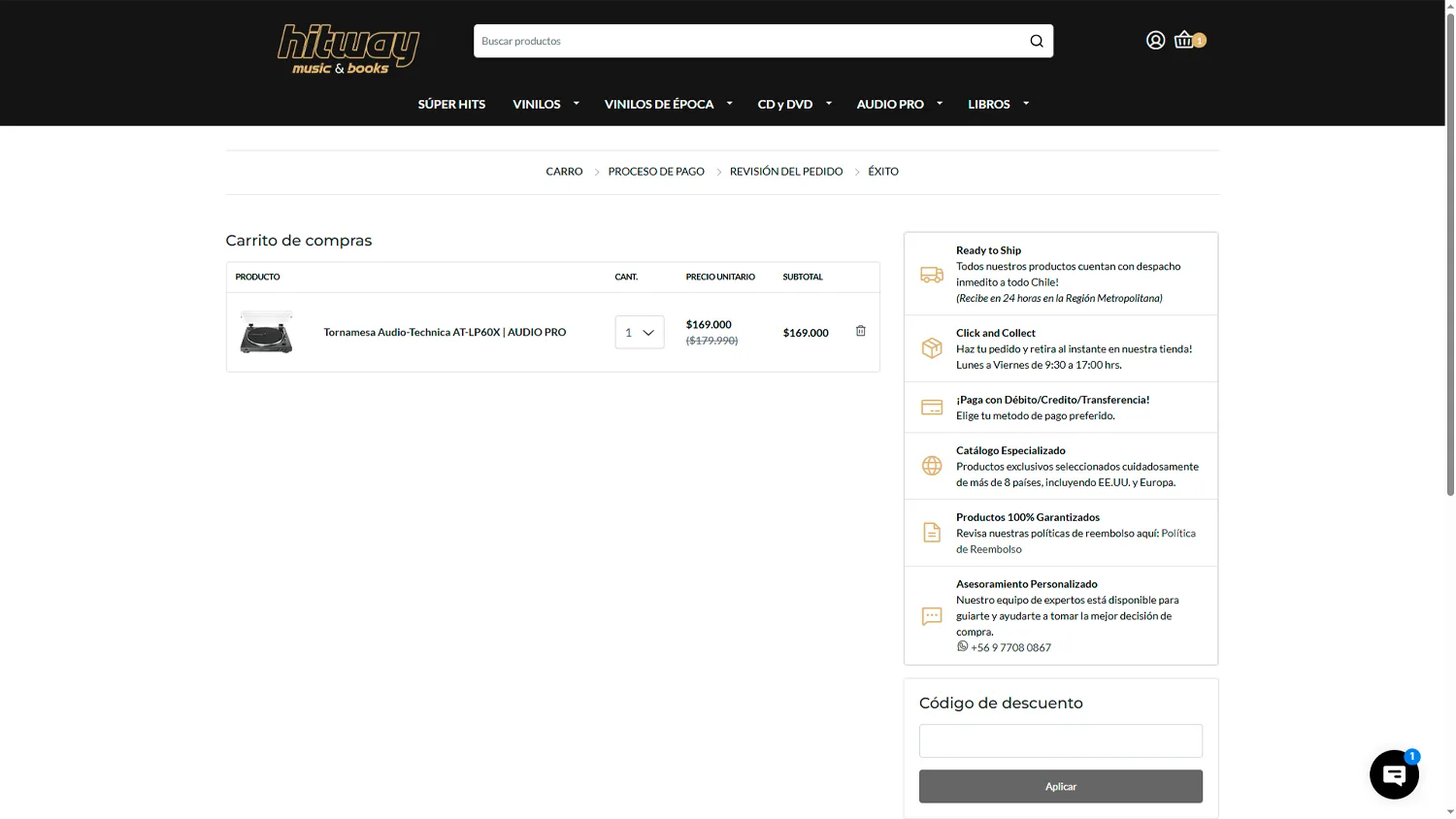Go to the ÉXITO step
The width and height of the screenshot is (1456, 819).
883,172
